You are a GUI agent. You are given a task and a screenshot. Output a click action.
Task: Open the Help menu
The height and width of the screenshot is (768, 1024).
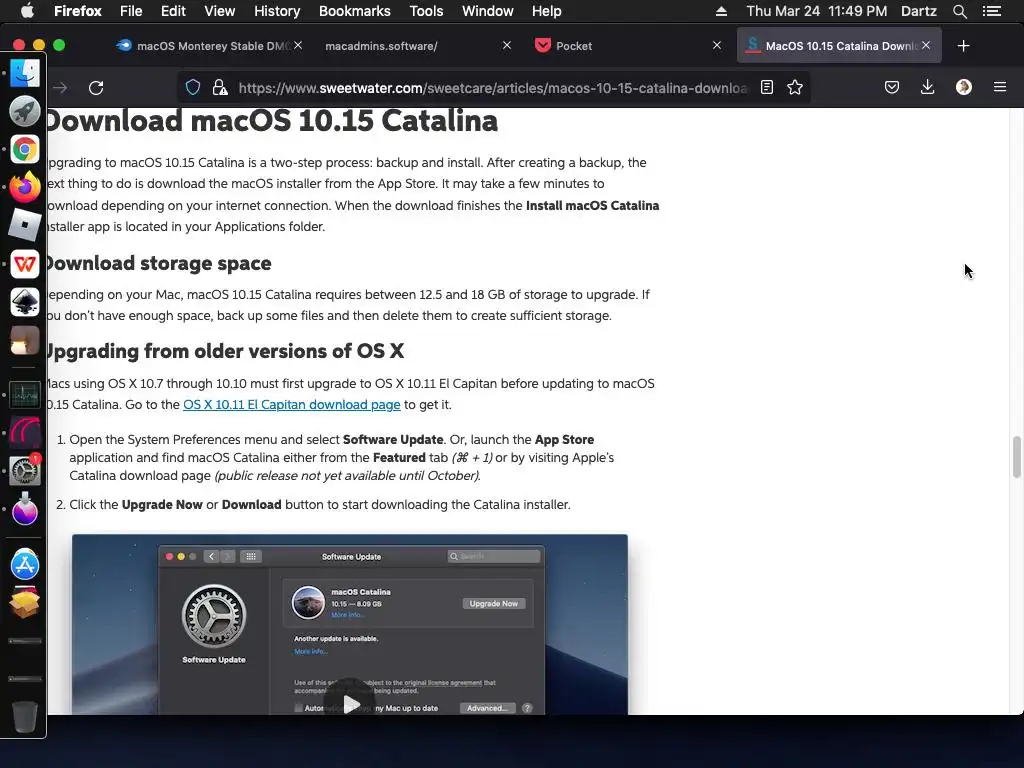click(546, 11)
